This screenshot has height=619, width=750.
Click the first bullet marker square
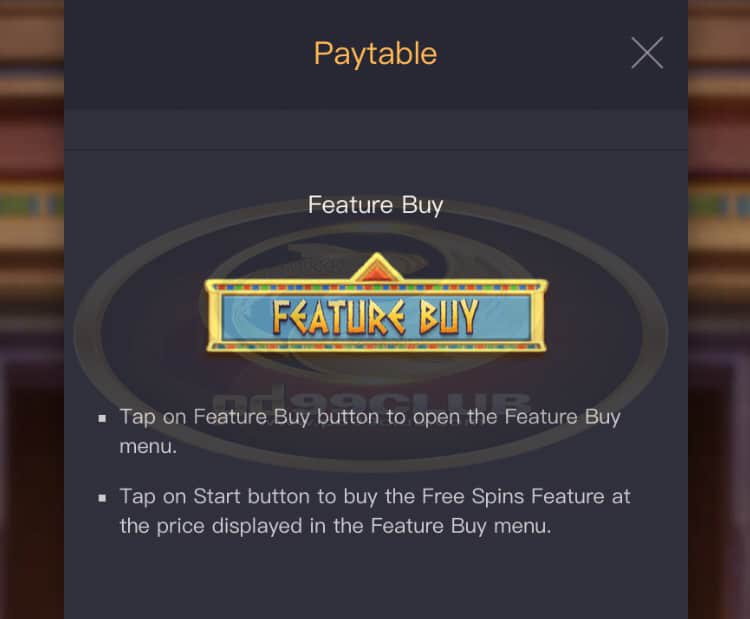coord(102,419)
